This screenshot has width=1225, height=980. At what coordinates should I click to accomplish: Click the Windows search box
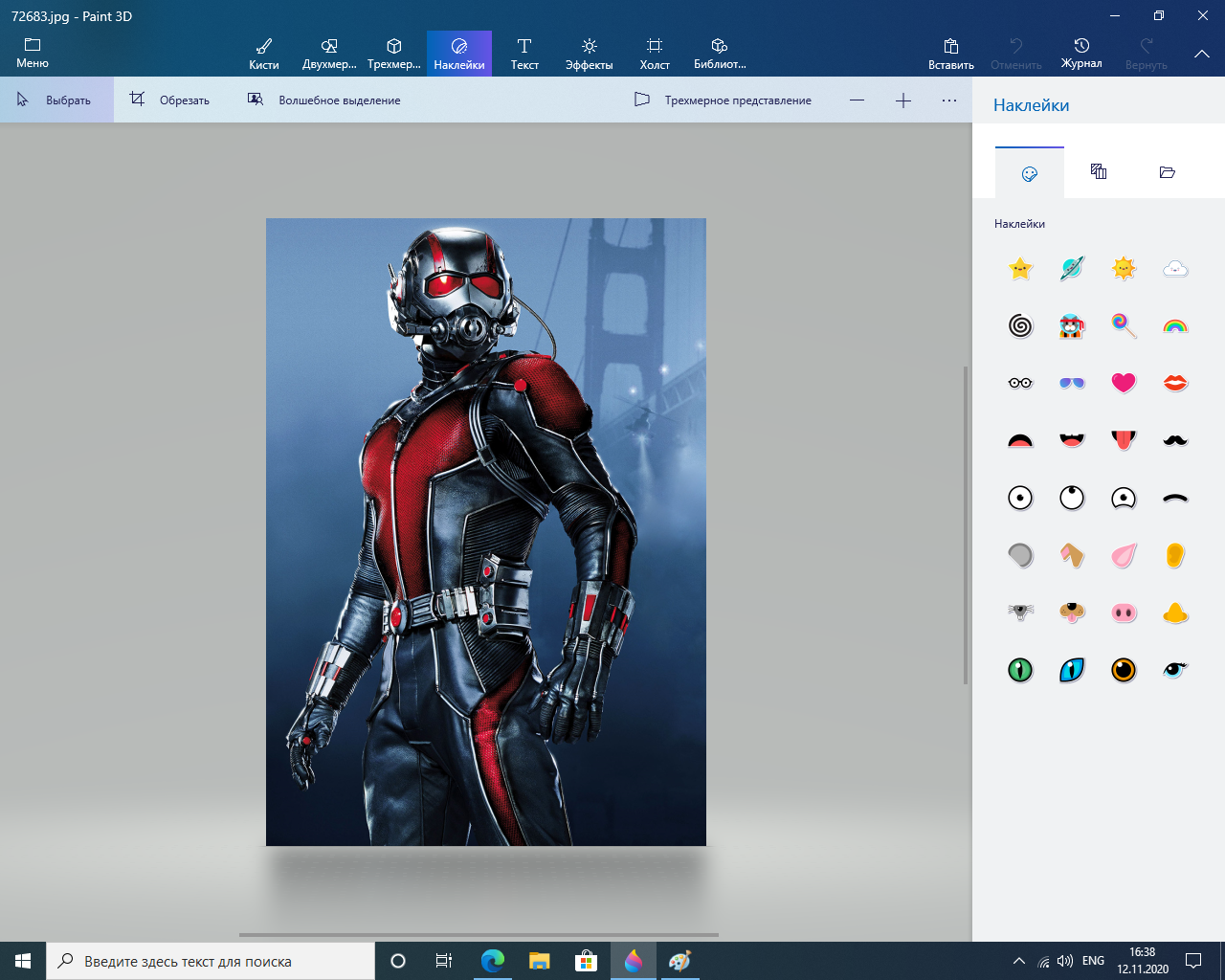[x=211, y=961]
